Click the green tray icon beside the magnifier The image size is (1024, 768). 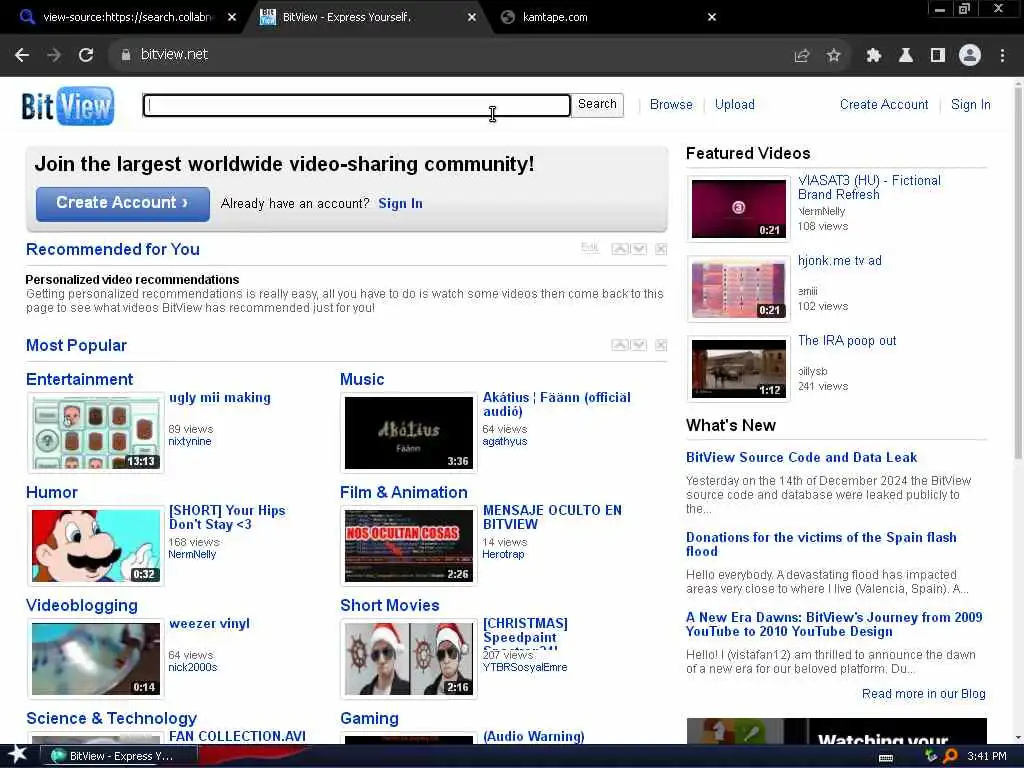[931, 756]
